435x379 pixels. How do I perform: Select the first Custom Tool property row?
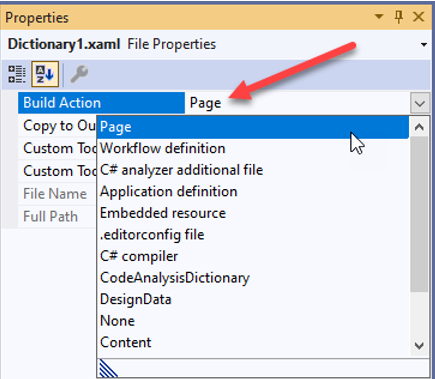[57, 148]
